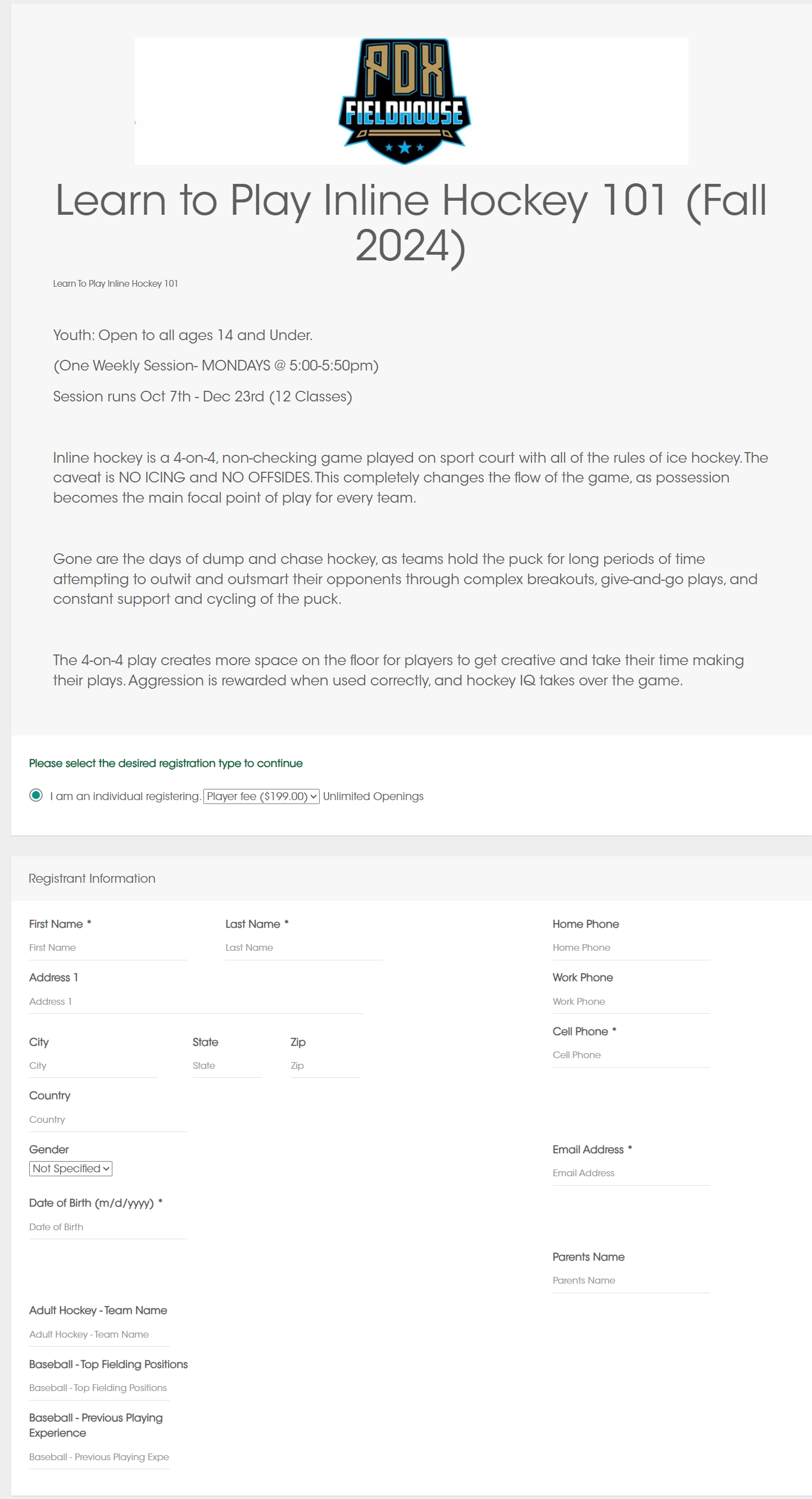Click the Adult Hockey Team Name field

(99, 1334)
